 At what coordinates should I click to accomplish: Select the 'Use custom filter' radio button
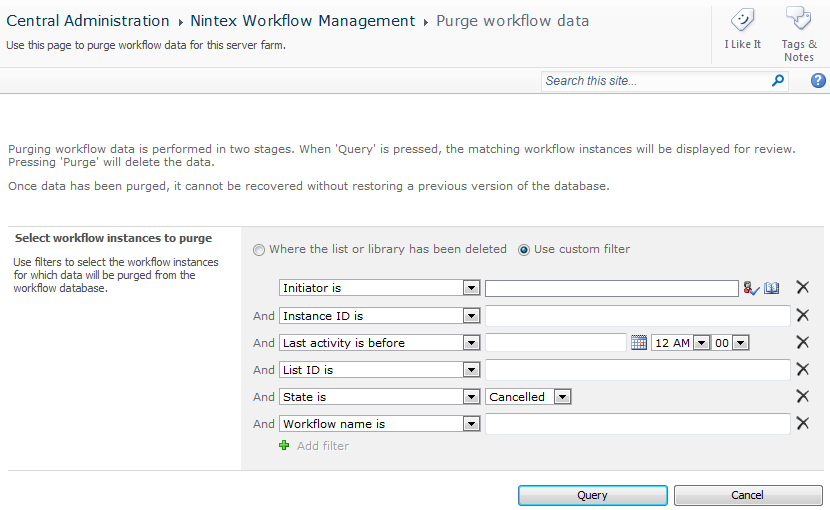click(524, 249)
